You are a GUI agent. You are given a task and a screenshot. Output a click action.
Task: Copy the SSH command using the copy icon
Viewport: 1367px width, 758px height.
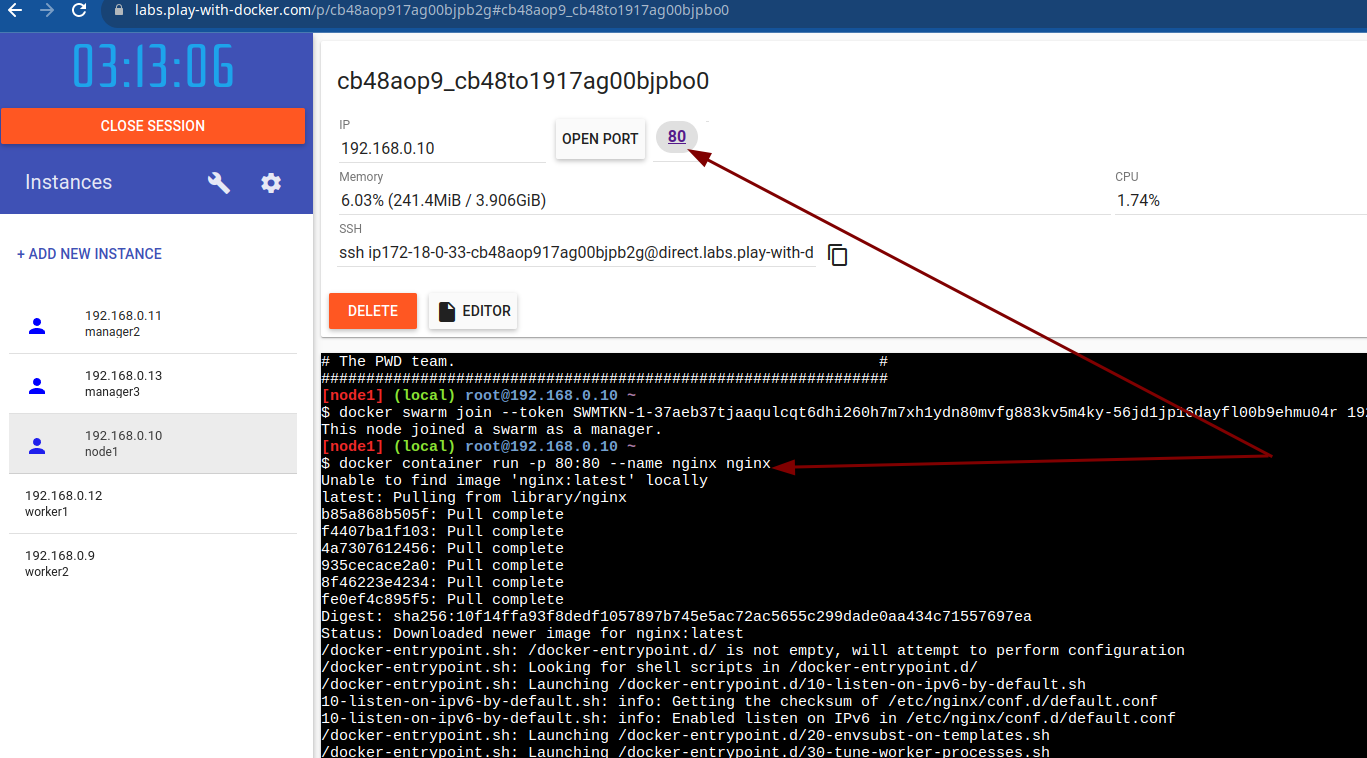point(837,255)
